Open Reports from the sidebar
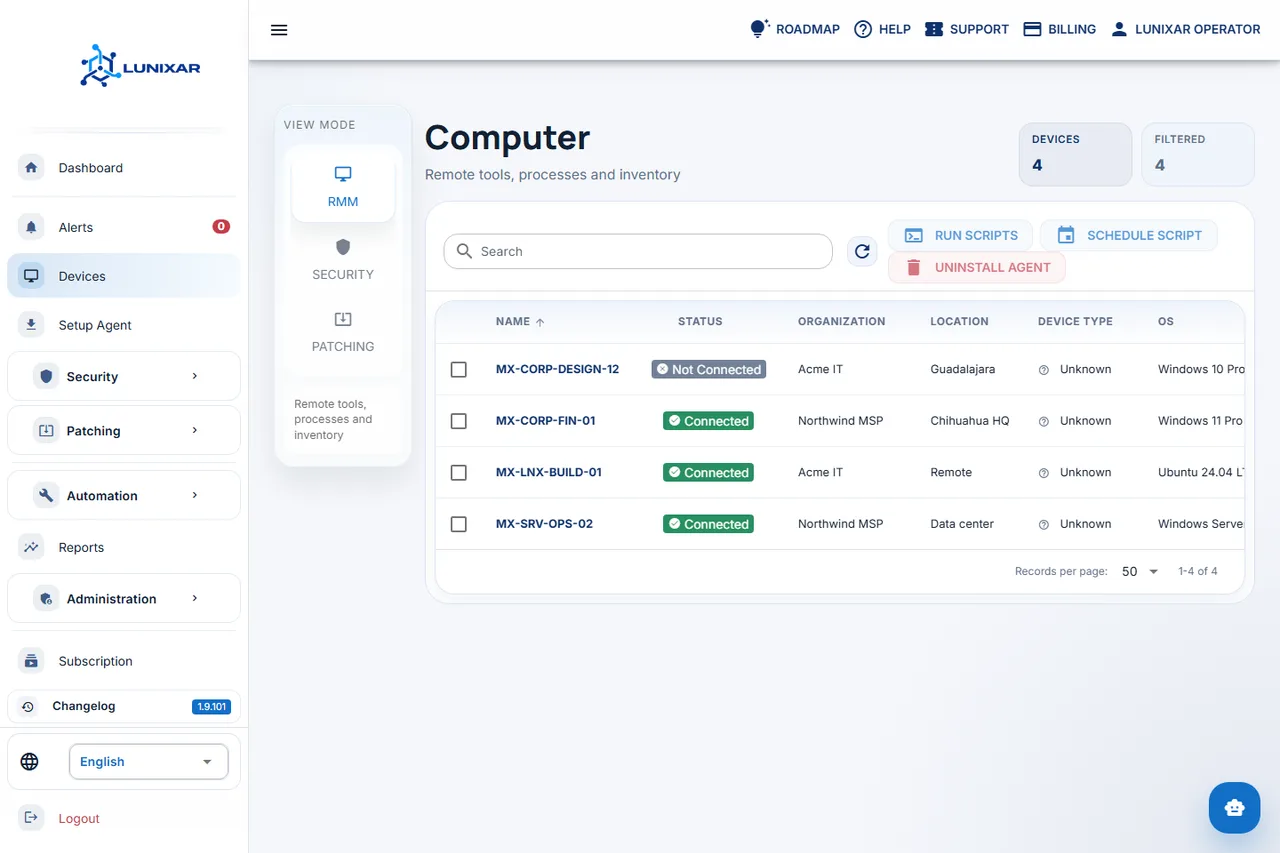1280x853 pixels. (124, 547)
